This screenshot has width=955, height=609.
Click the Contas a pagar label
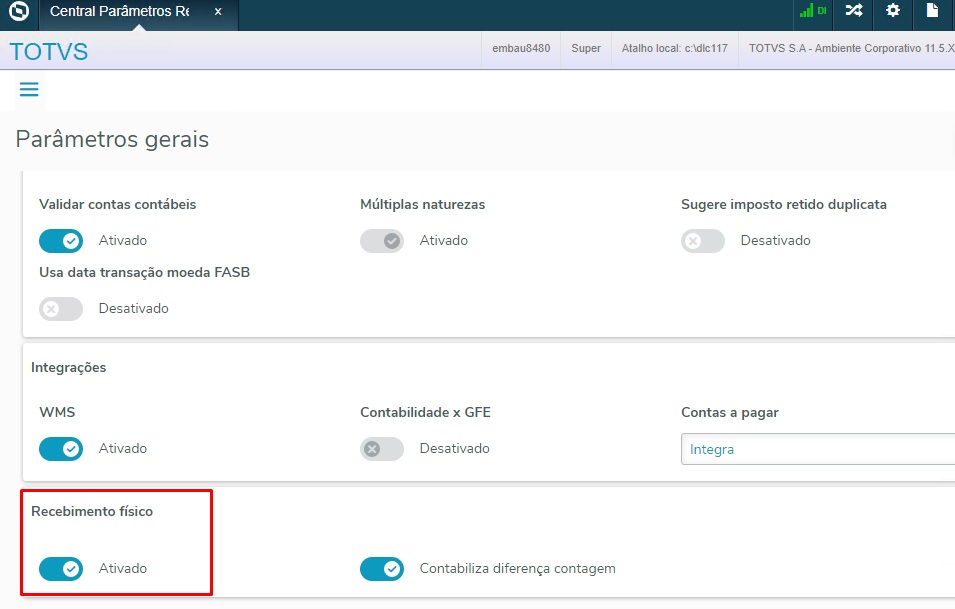(x=730, y=412)
